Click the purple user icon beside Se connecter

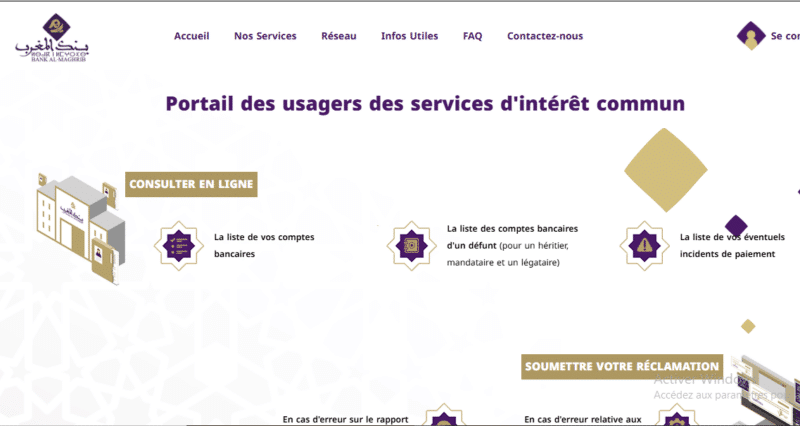(750, 36)
